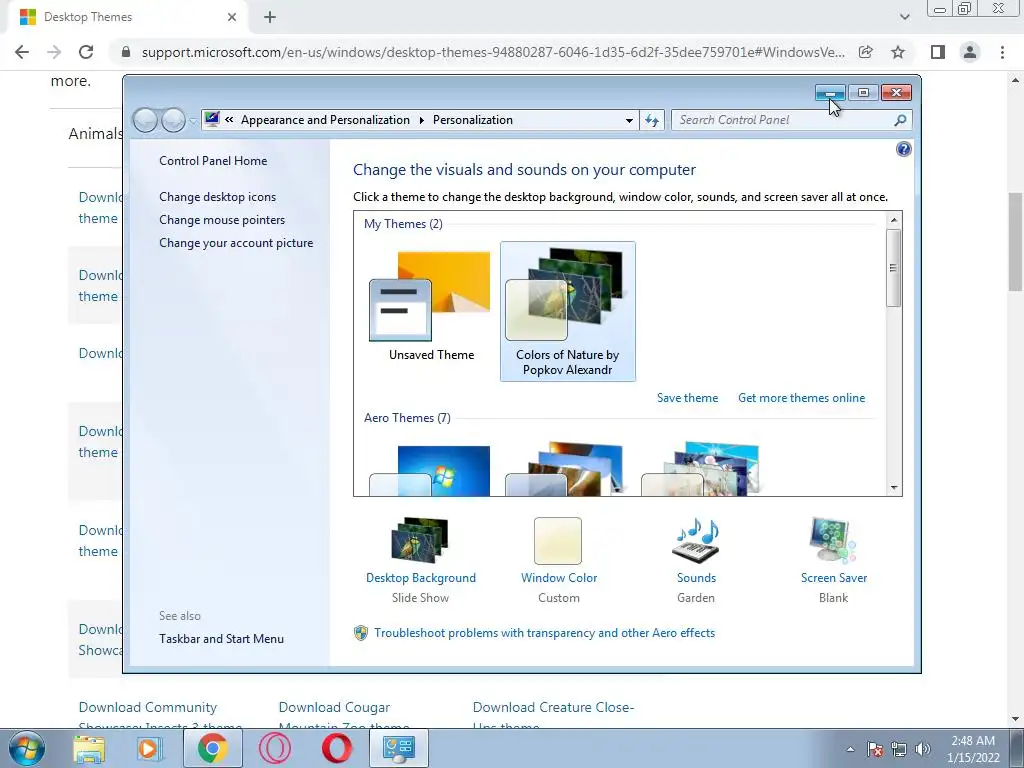This screenshot has height=768, width=1024.
Task: Open the red Opera browser taskbar icon
Action: click(337, 748)
